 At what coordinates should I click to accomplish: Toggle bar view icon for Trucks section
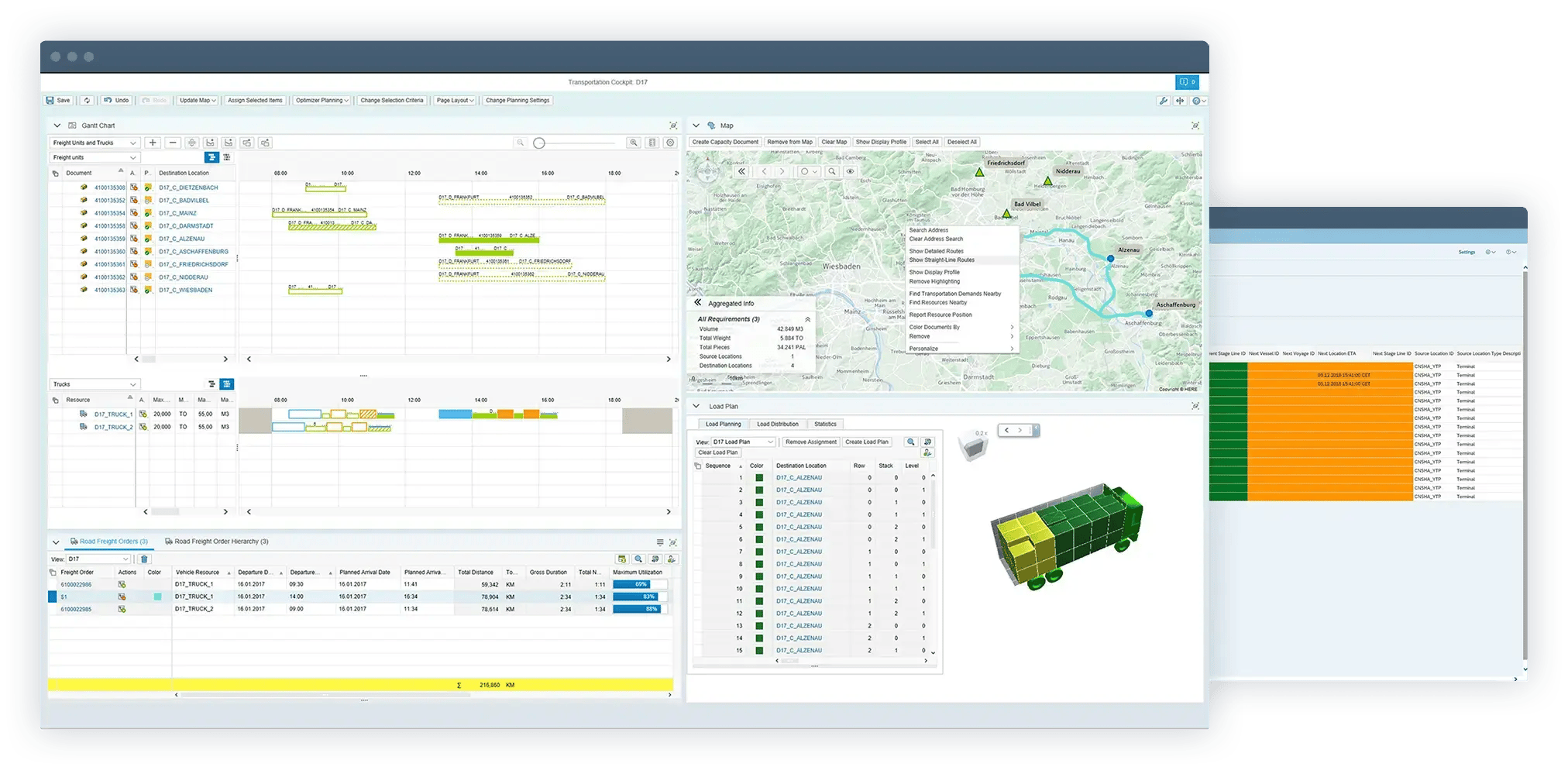[x=211, y=384]
